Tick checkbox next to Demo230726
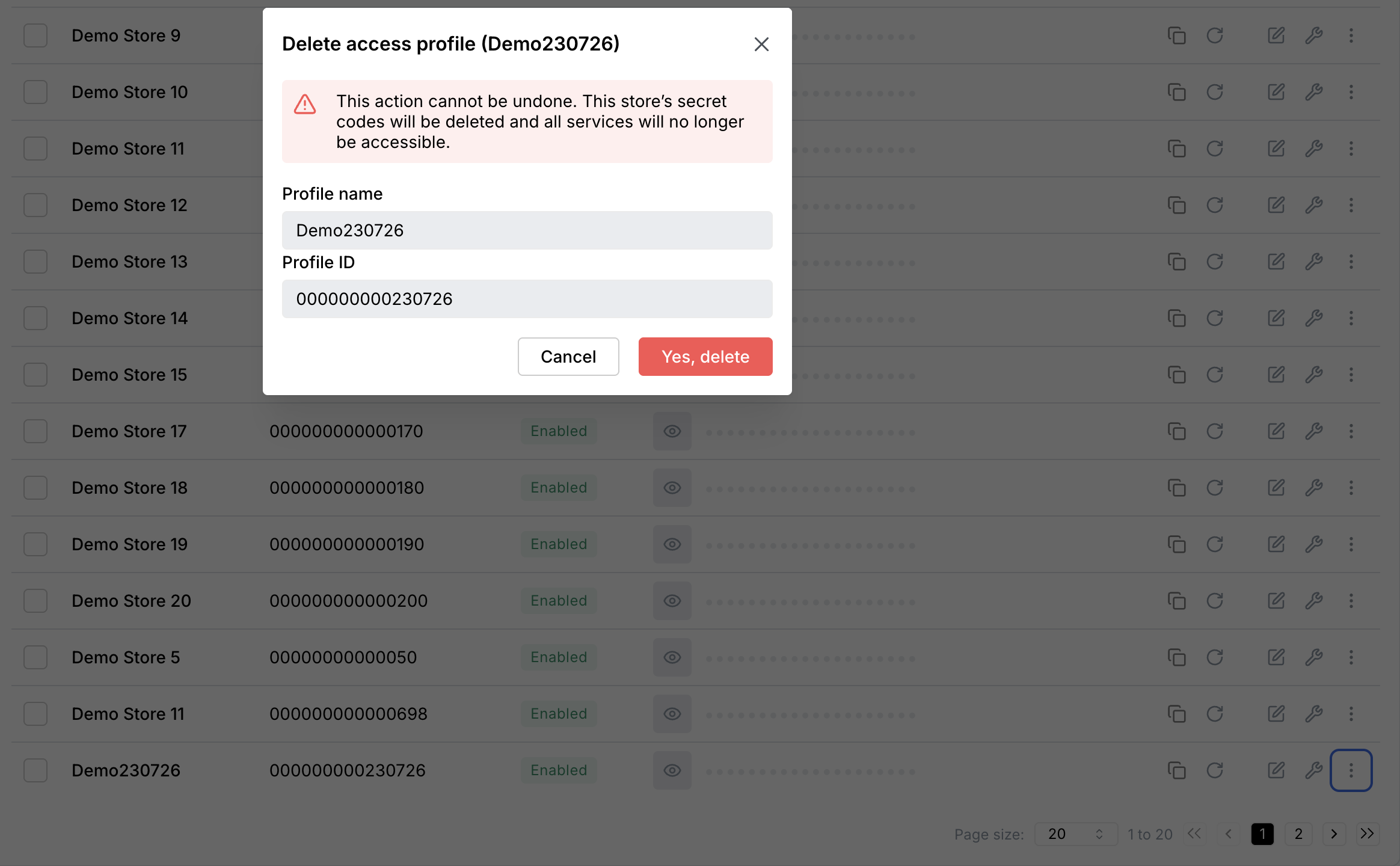The width and height of the screenshot is (1400, 866). pos(35,770)
